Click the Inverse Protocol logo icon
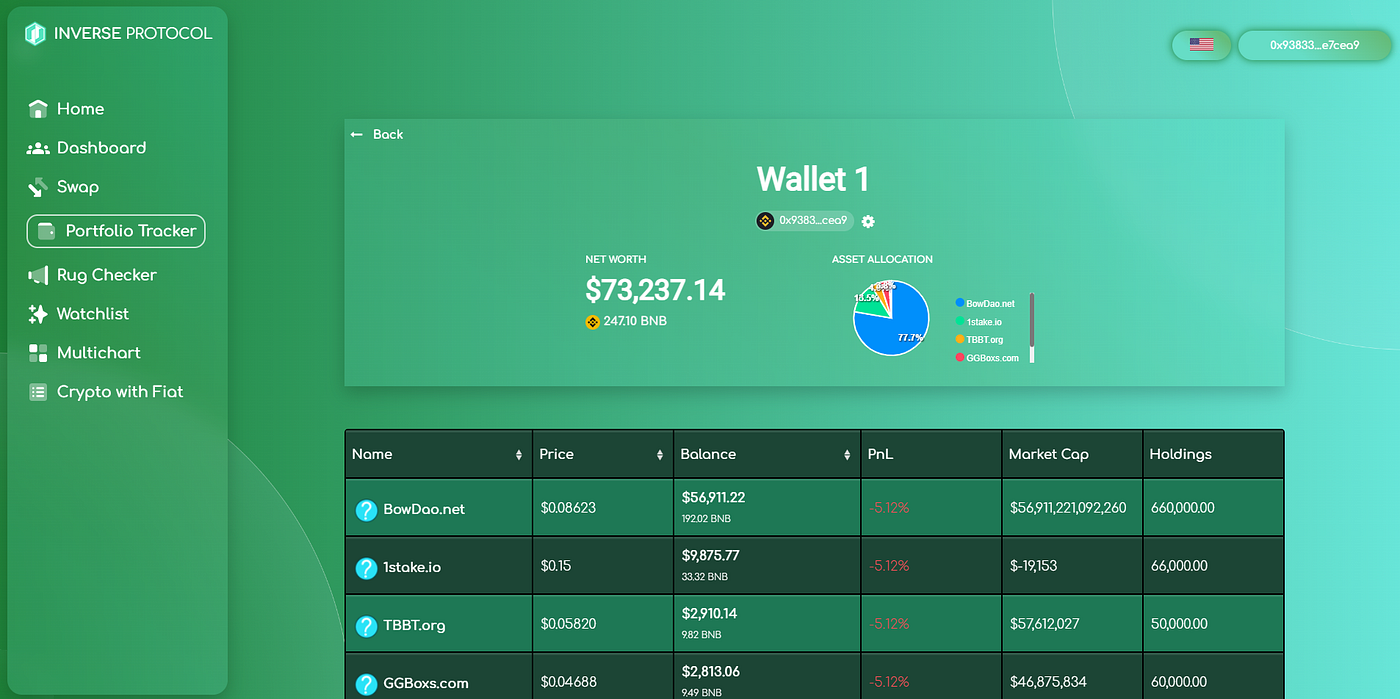Viewport: 1400px width, 699px height. point(36,33)
